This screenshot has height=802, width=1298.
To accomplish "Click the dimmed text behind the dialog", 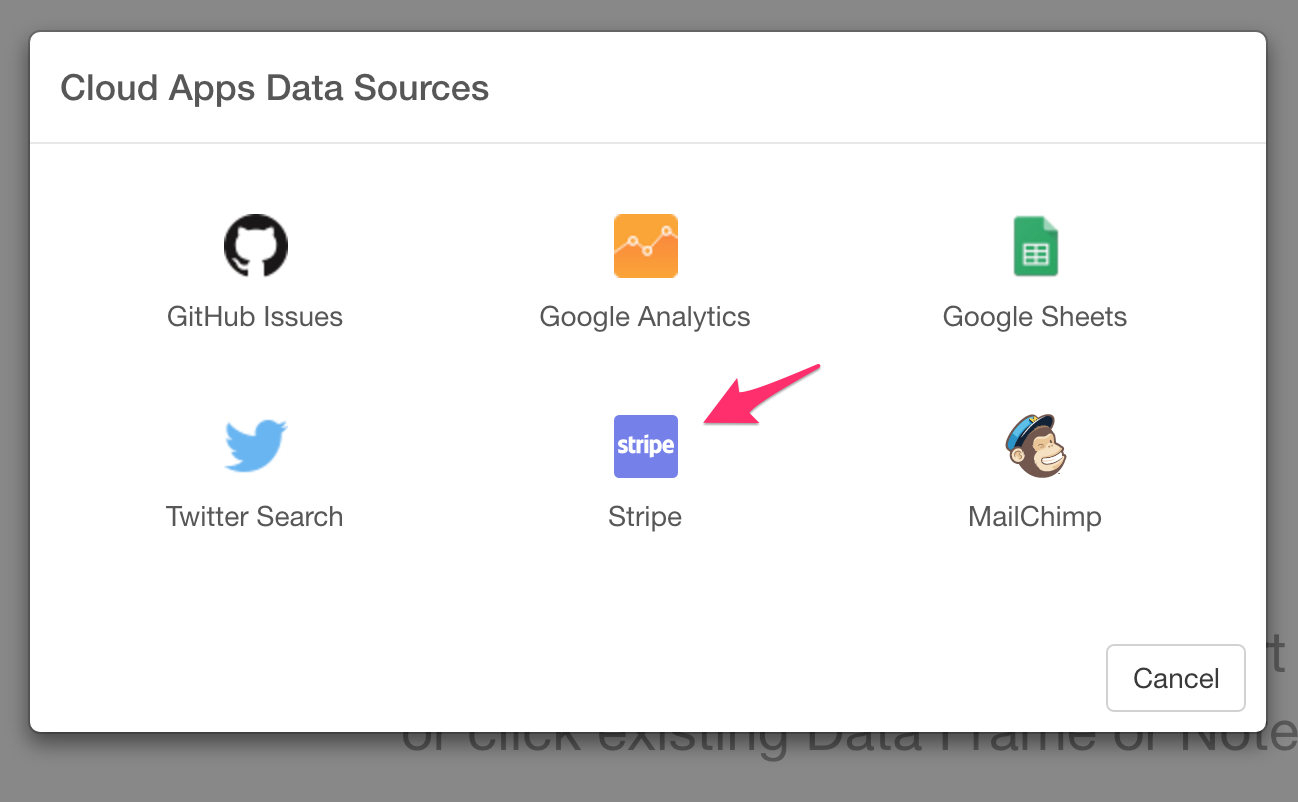I will 850,745.
